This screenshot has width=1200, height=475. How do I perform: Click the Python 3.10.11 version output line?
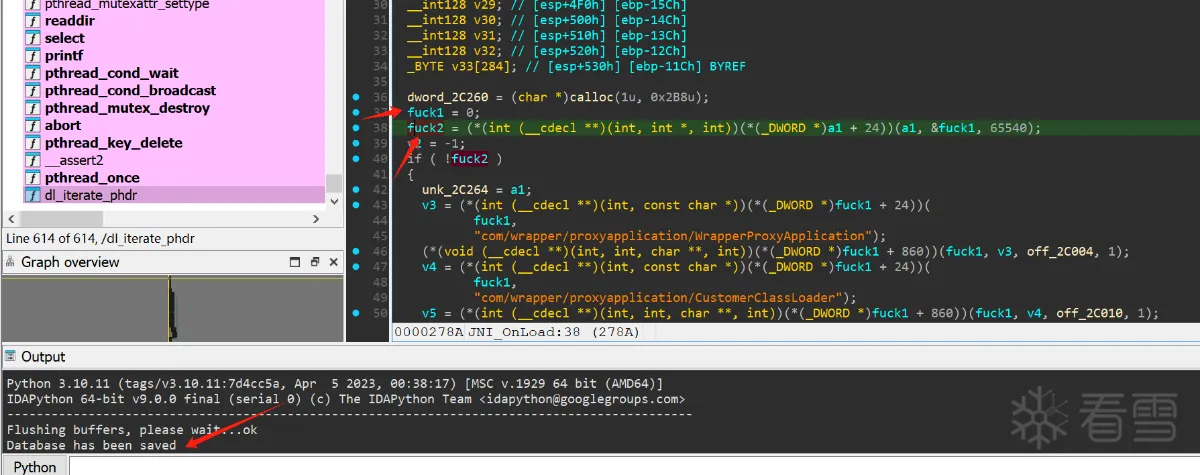334,384
